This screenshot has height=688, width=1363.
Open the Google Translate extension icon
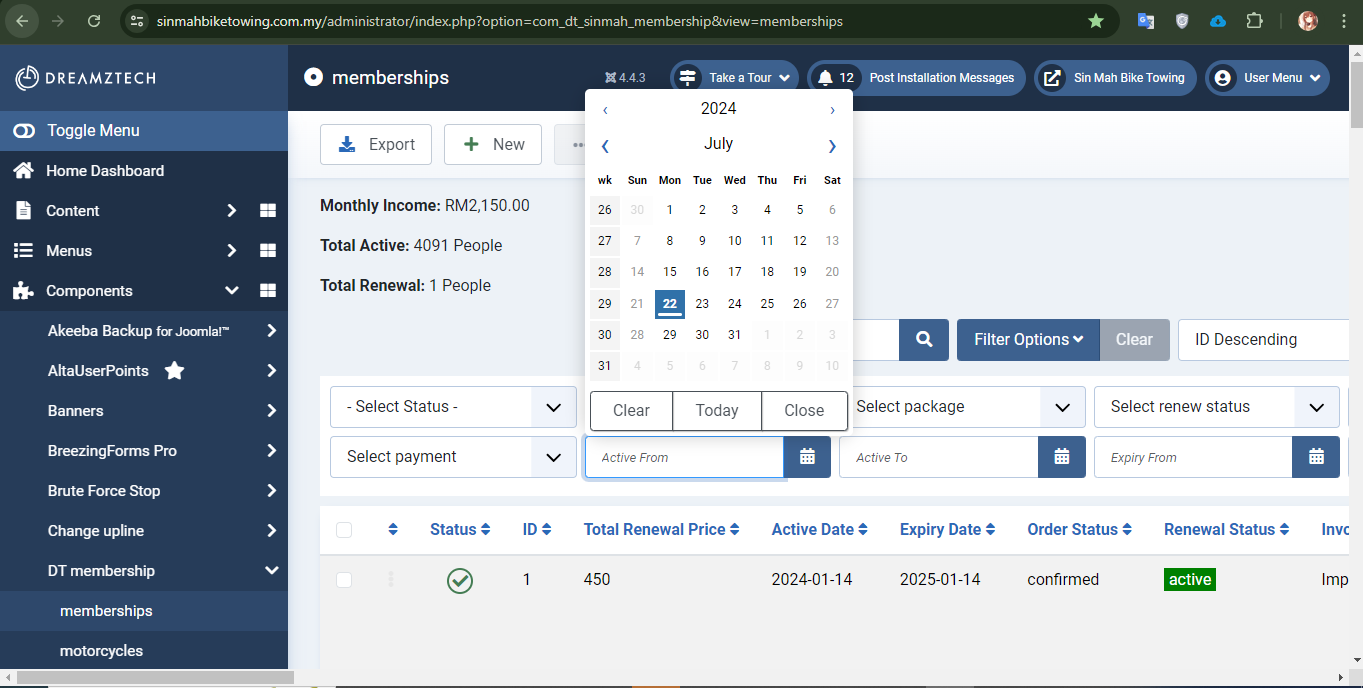point(1146,21)
